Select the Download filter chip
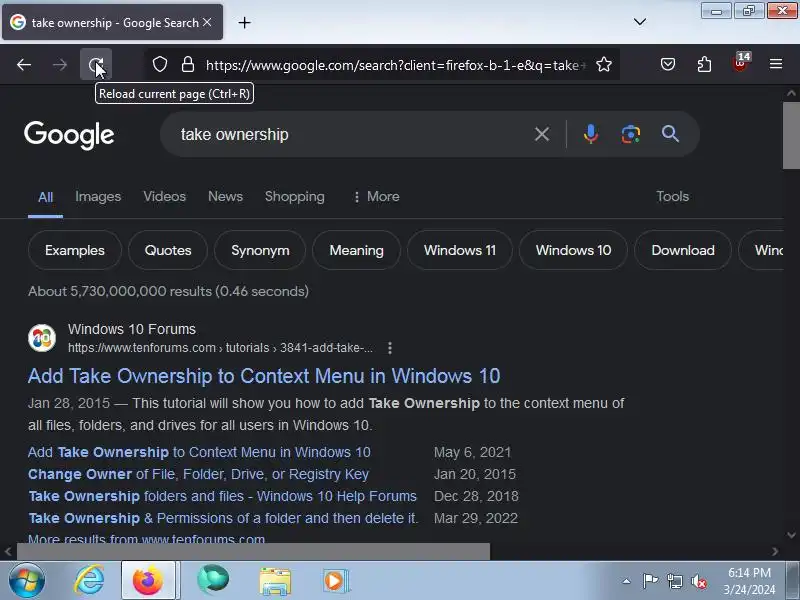 (683, 250)
